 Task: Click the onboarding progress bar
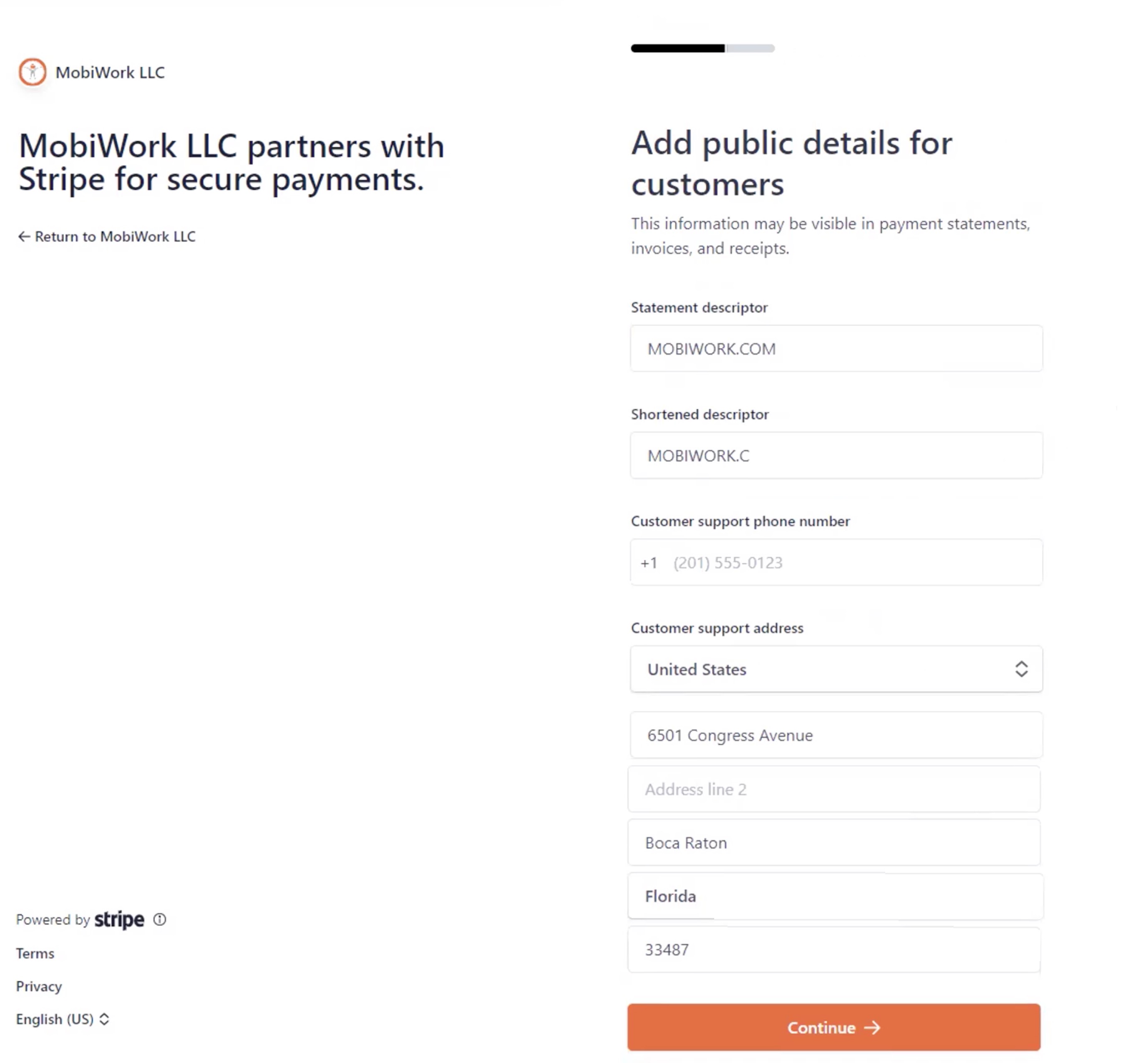click(702, 48)
